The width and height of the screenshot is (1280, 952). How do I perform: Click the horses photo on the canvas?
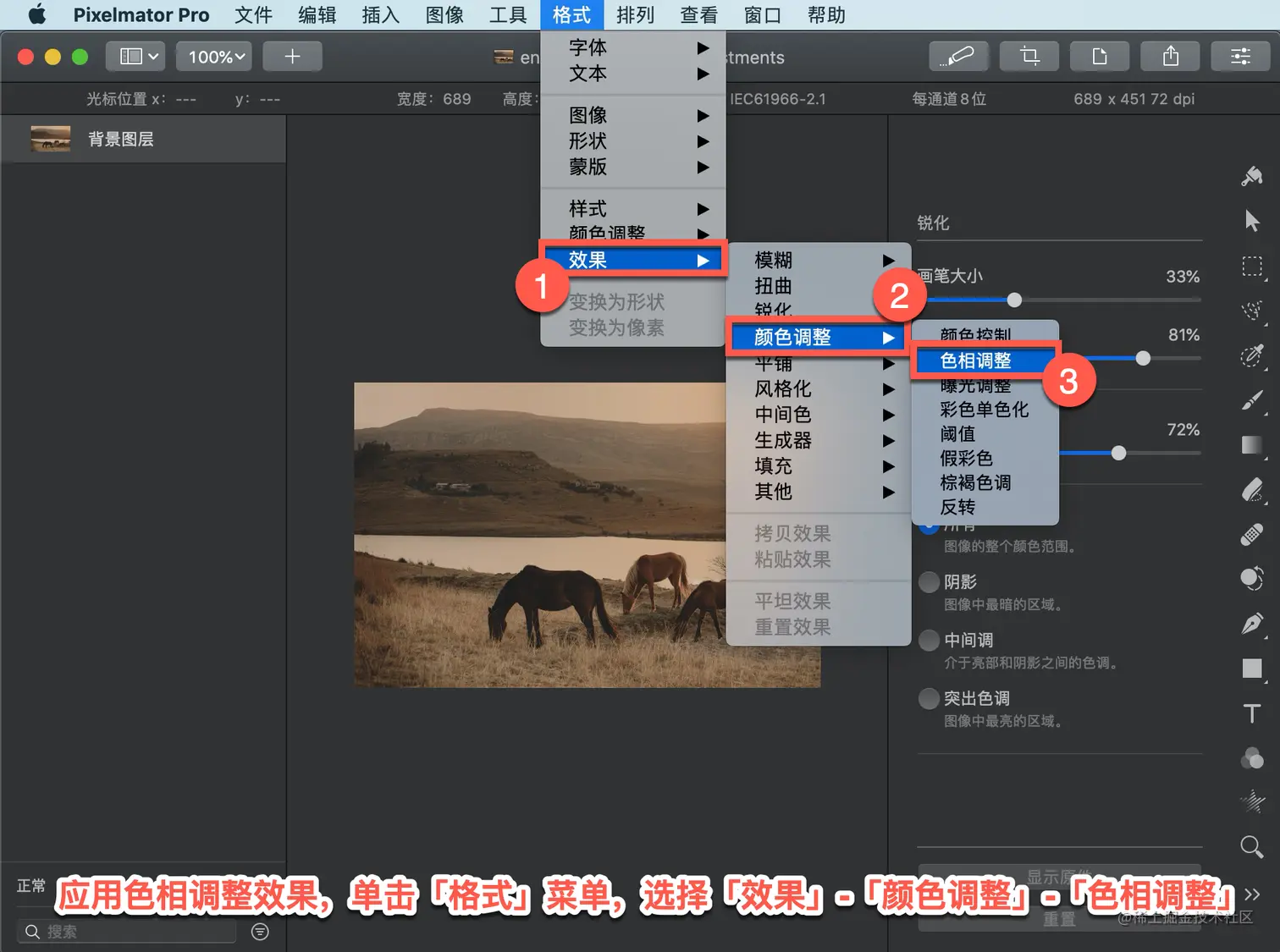[x=588, y=535]
